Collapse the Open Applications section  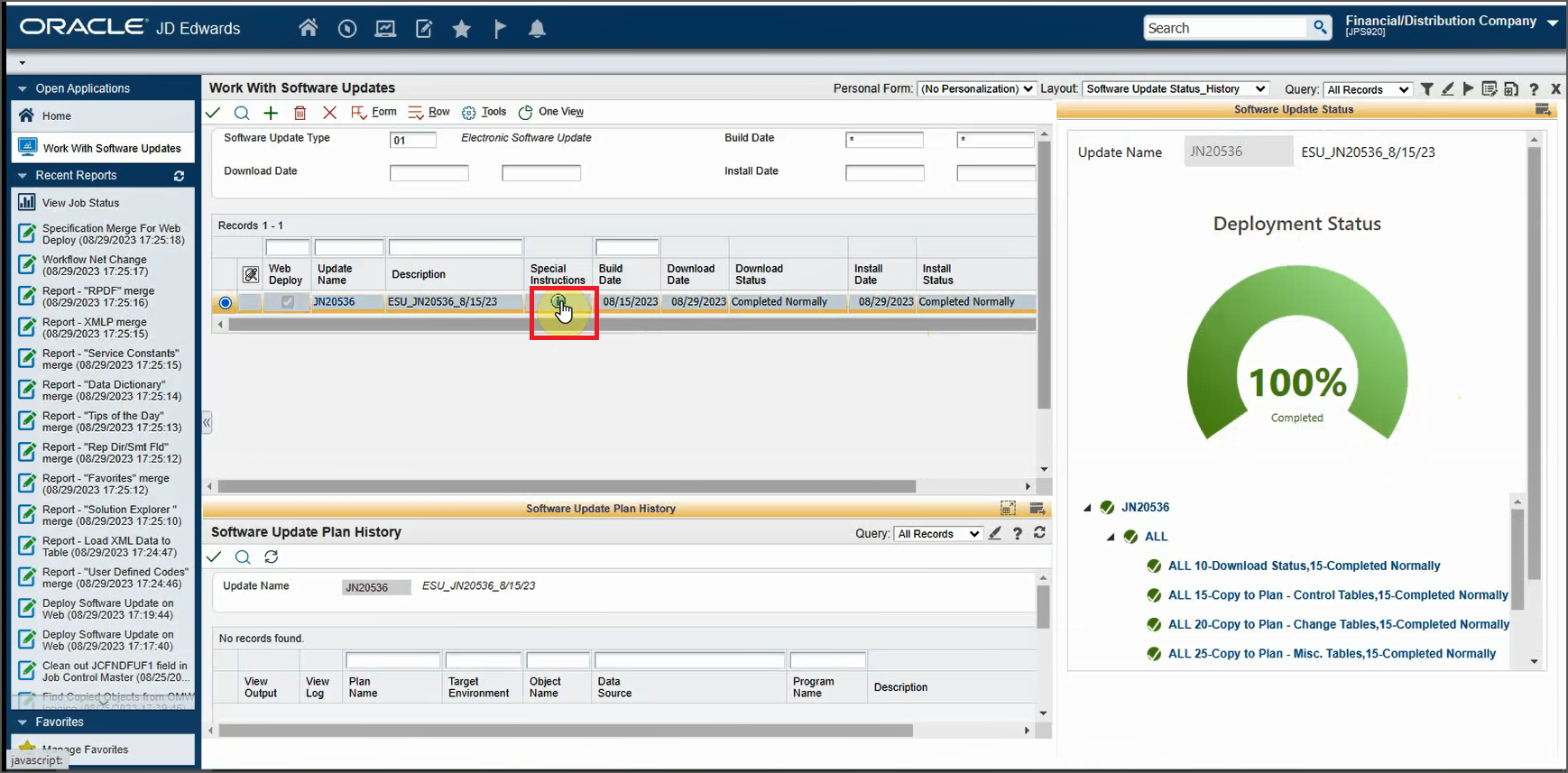pyautogui.click(x=23, y=89)
